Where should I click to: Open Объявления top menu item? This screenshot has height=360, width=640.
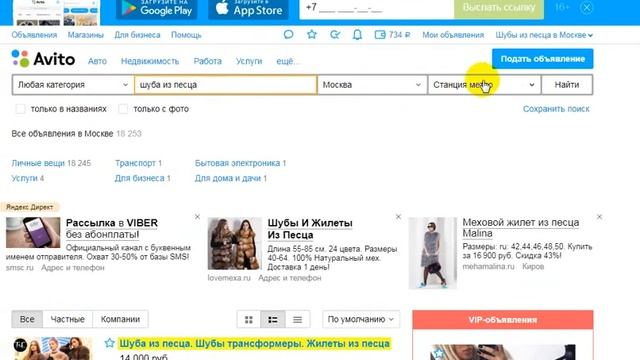[34, 35]
